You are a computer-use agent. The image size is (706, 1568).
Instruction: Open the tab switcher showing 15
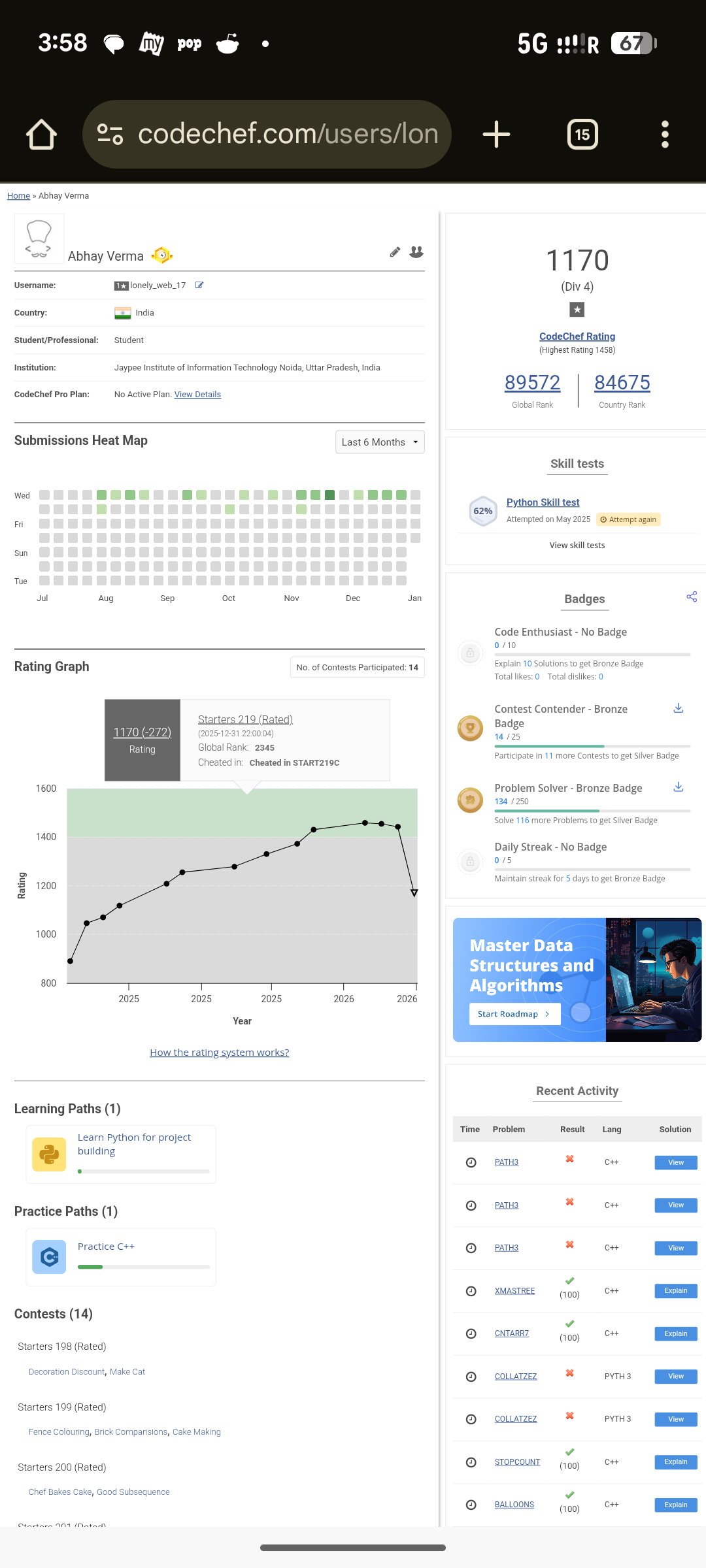582,135
